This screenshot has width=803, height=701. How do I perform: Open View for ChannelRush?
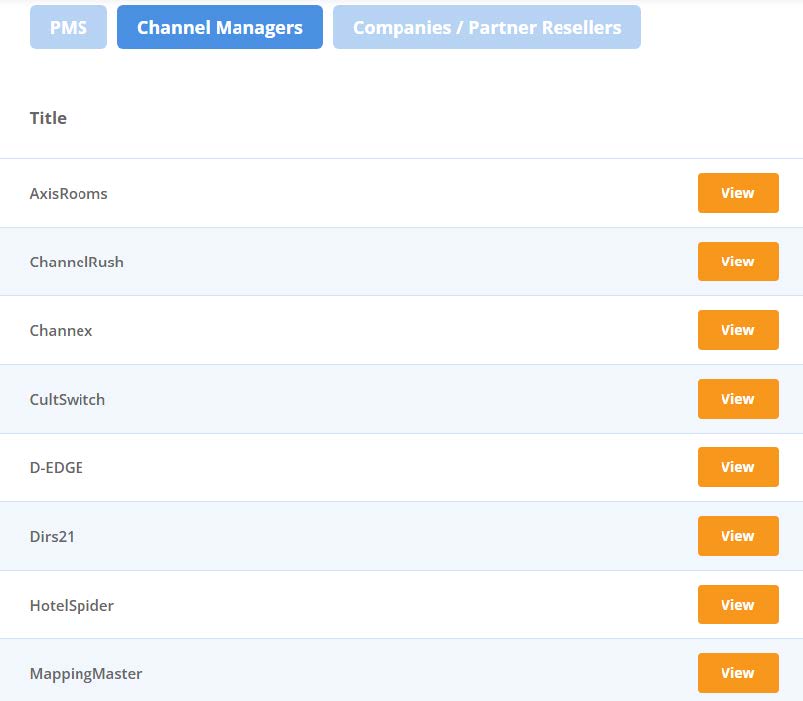click(x=738, y=262)
